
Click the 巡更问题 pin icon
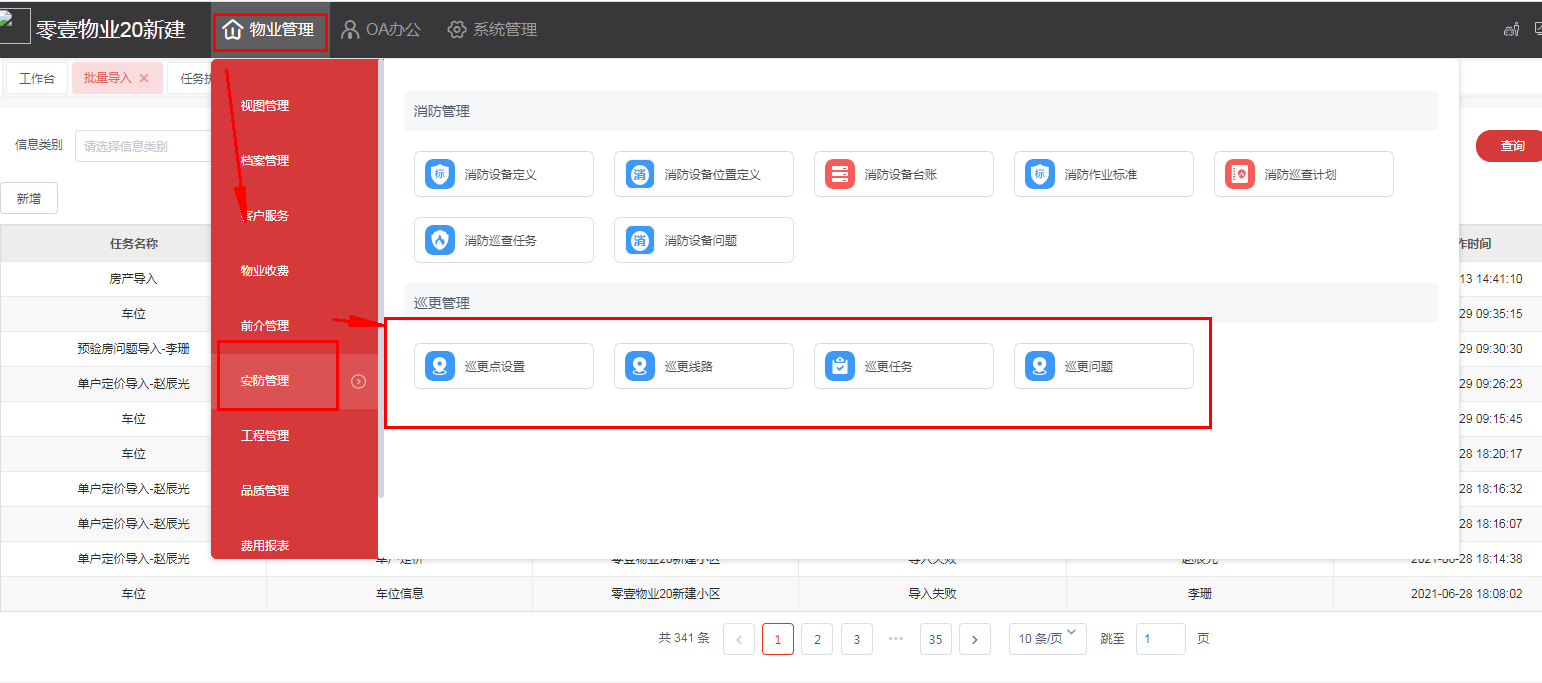coord(1040,366)
